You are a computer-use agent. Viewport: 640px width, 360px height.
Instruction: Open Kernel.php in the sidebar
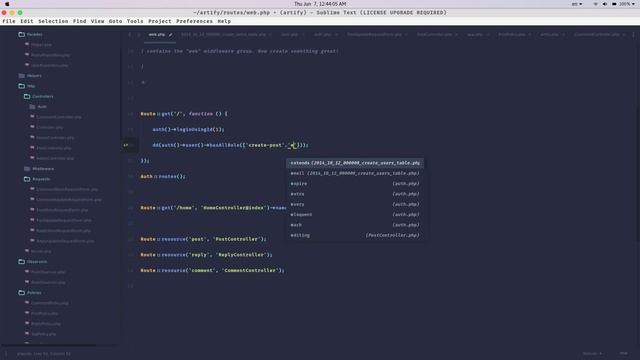41,251
